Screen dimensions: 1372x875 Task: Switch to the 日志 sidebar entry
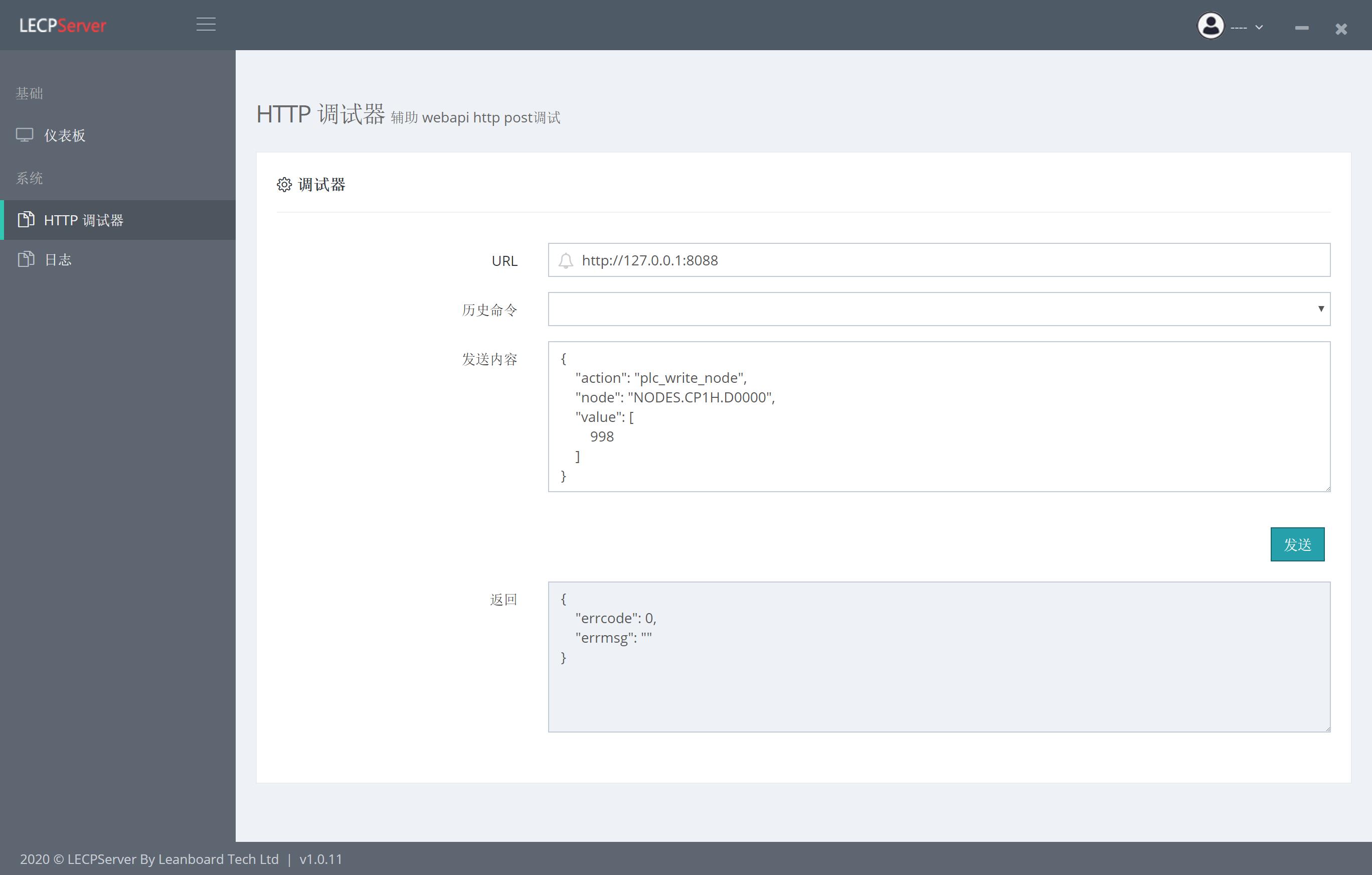[58, 259]
